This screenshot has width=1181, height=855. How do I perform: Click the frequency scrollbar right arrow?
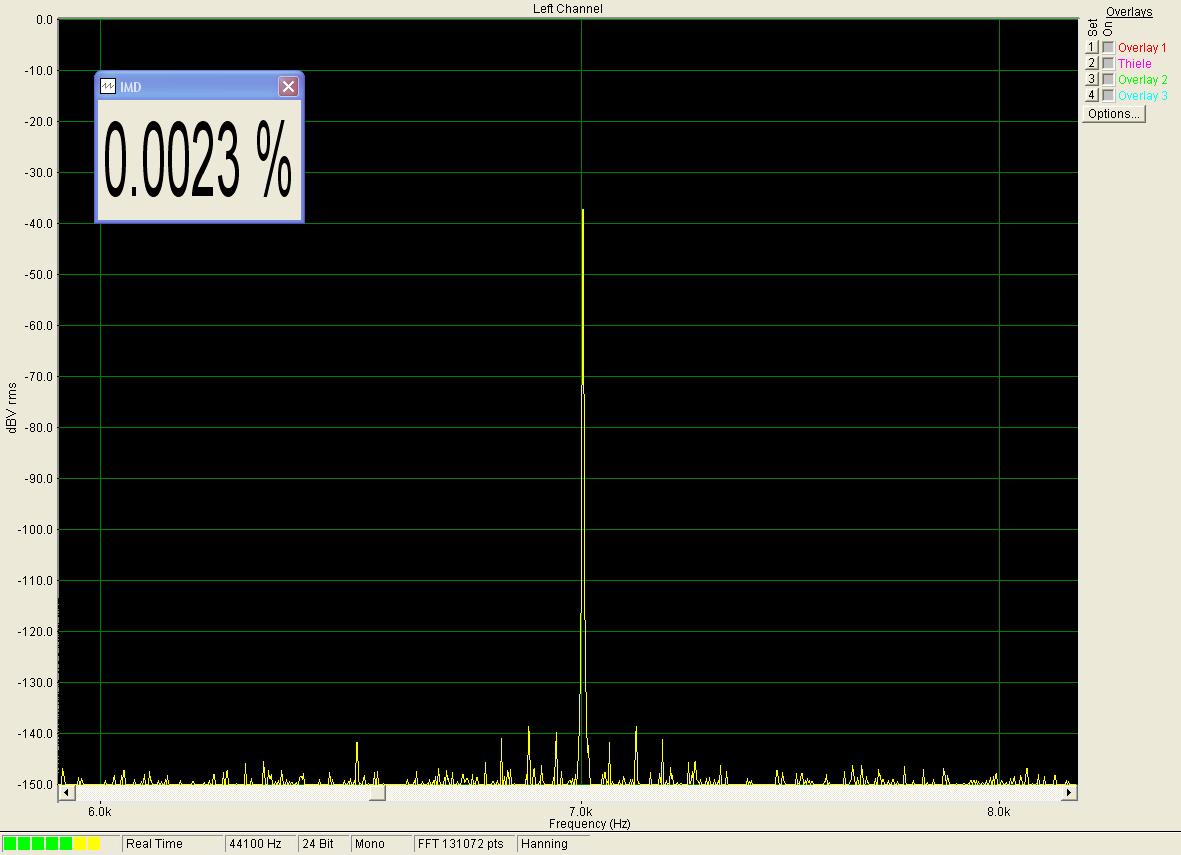click(x=1069, y=792)
